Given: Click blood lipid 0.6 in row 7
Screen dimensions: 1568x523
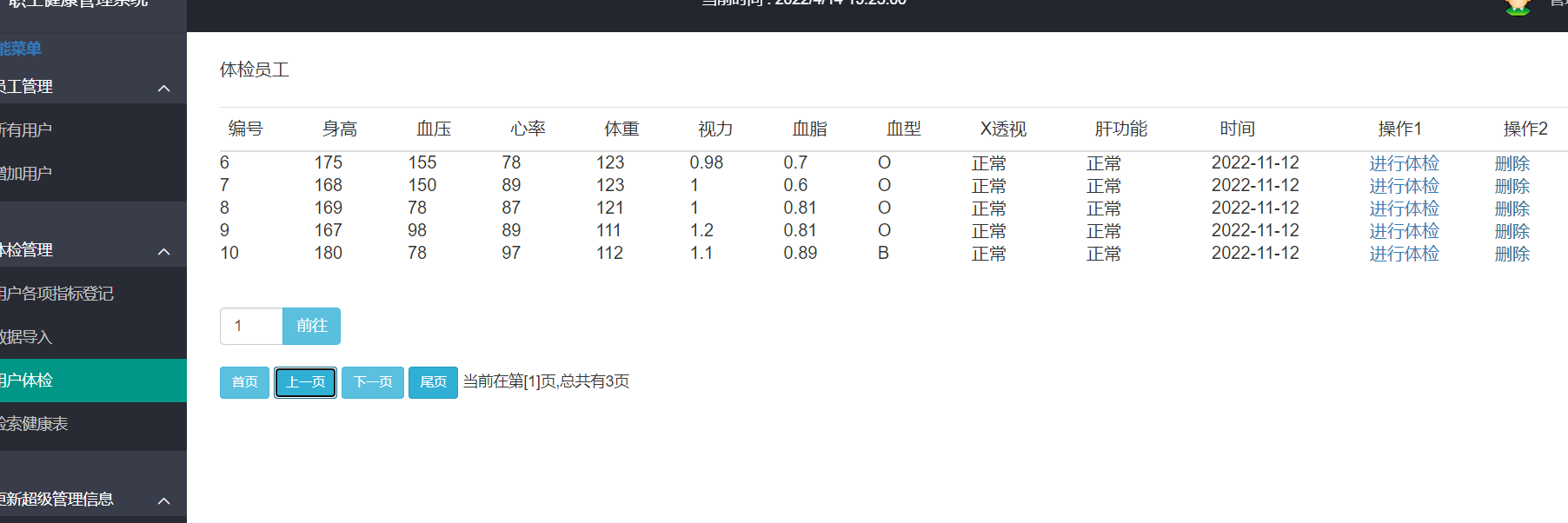Looking at the screenshot, I should pos(795,185).
